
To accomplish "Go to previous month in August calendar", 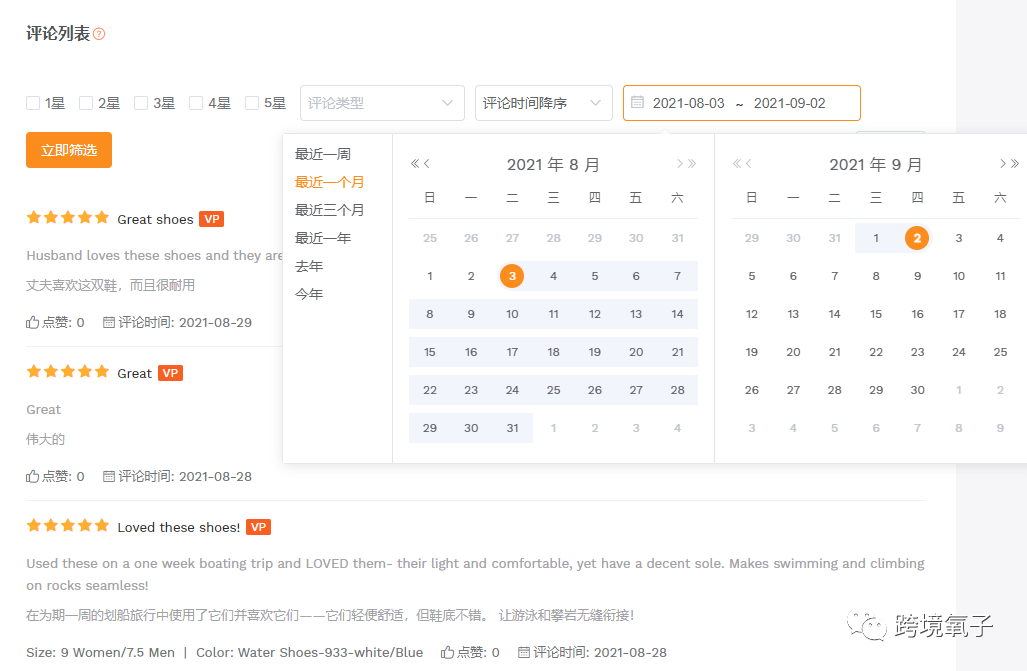I will (427, 164).
